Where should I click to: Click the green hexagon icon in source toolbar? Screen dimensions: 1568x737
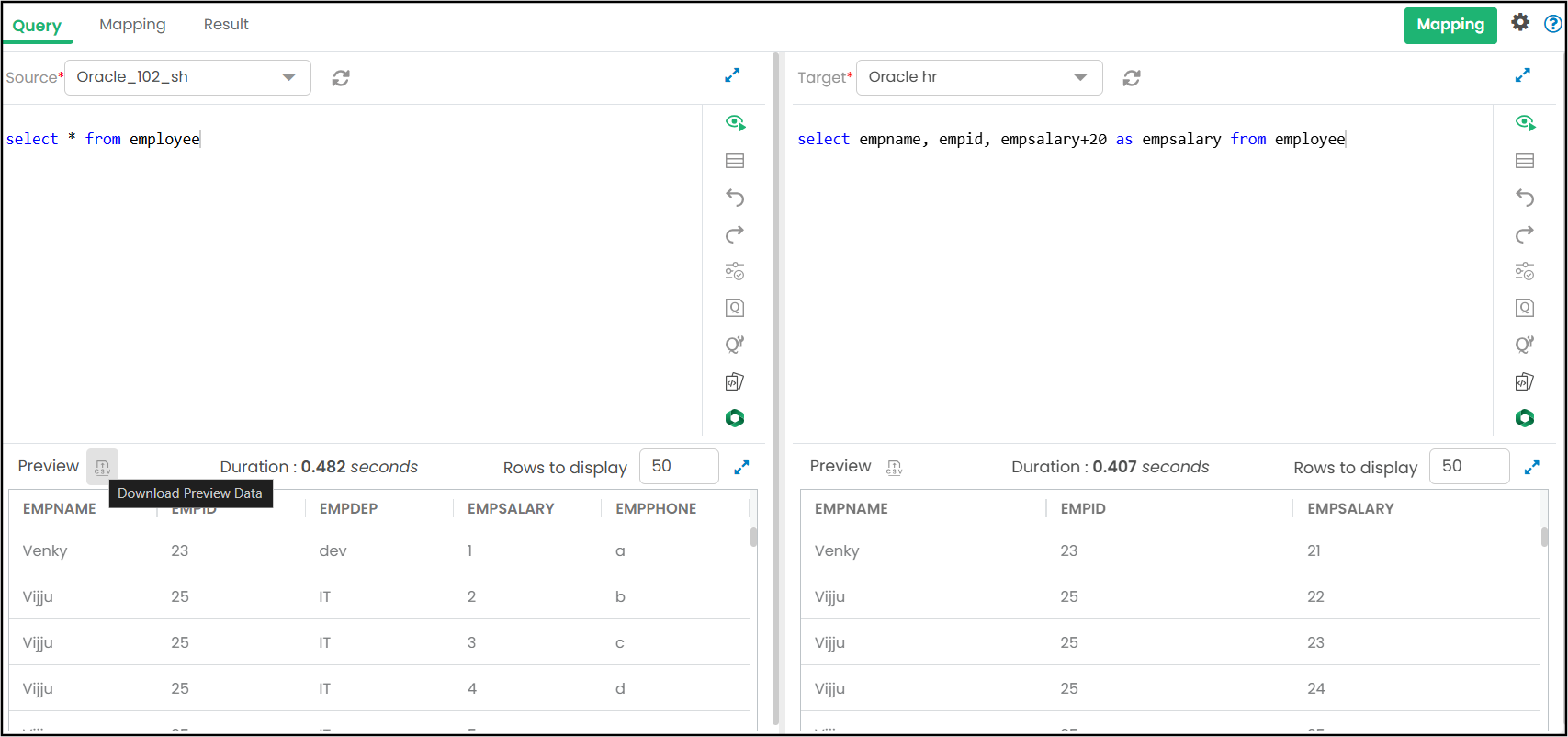[735, 418]
